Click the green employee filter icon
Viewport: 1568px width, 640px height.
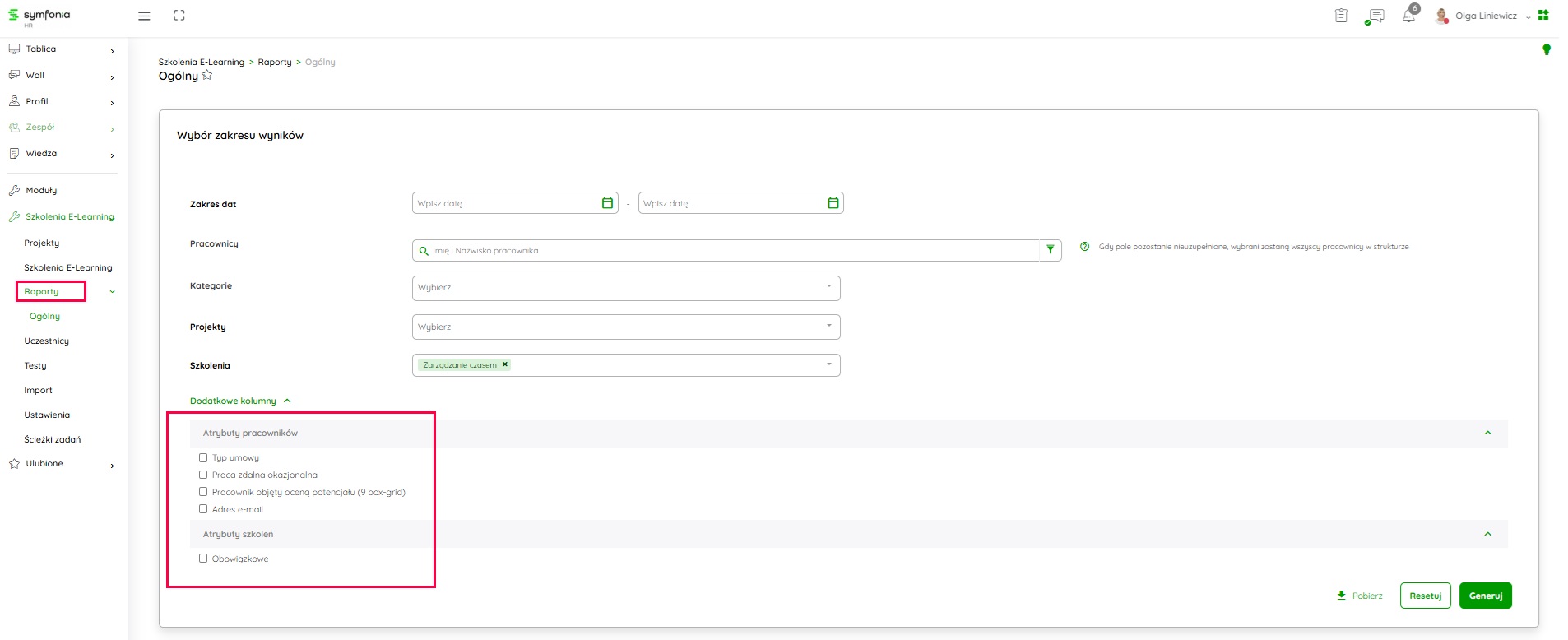point(1051,250)
